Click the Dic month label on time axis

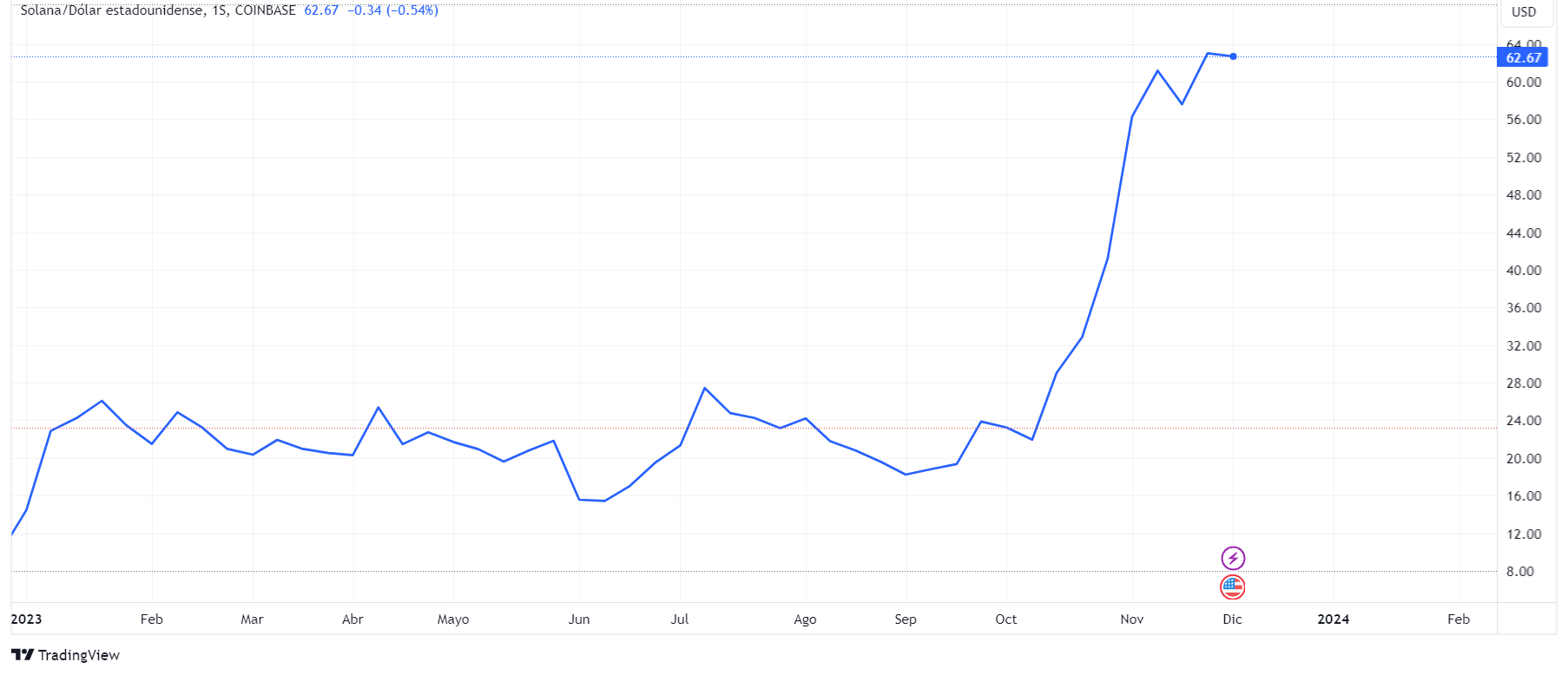1232,619
